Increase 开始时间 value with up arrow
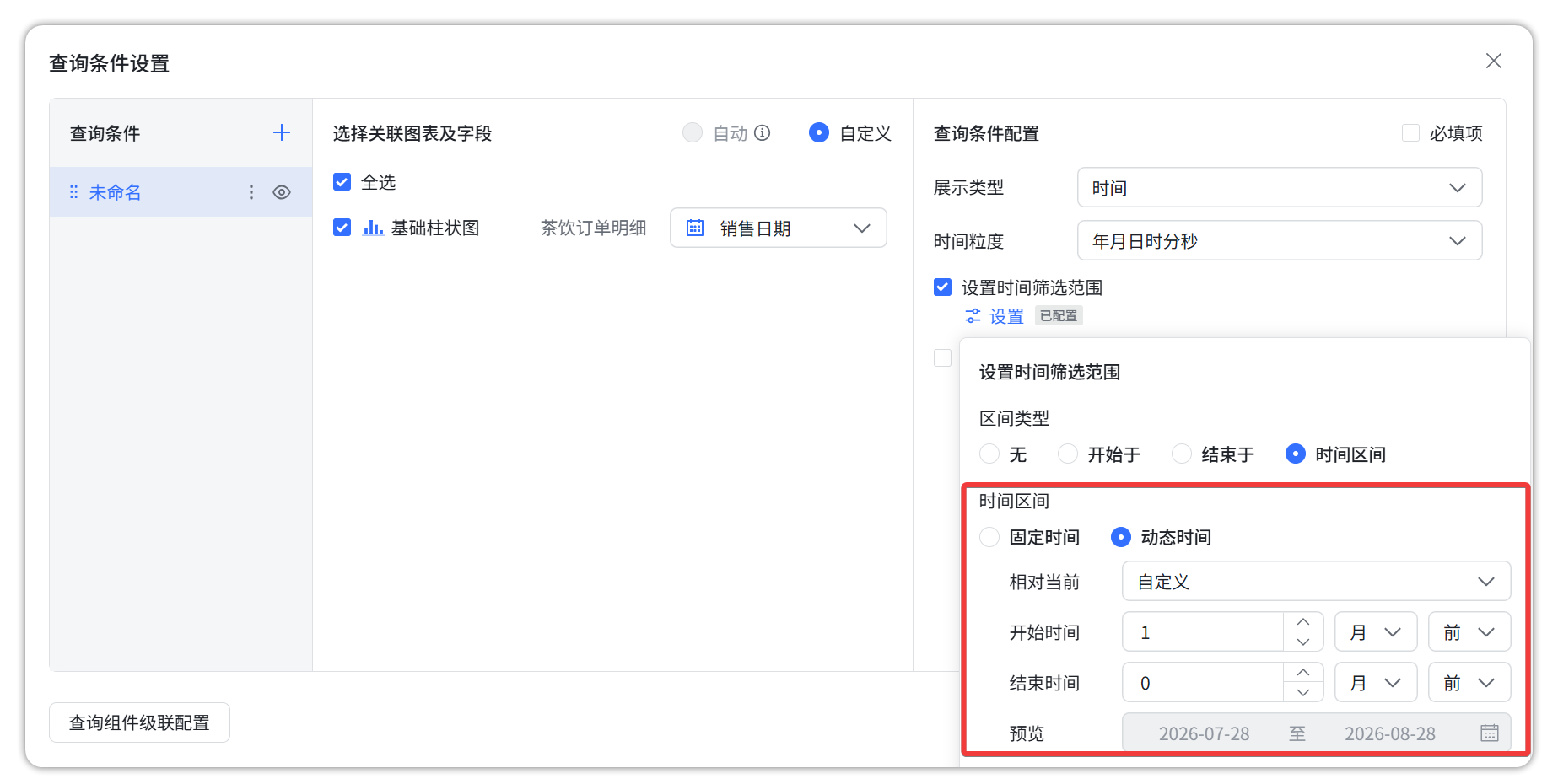This screenshot has width=1558, height=784. pyautogui.click(x=1303, y=621)
